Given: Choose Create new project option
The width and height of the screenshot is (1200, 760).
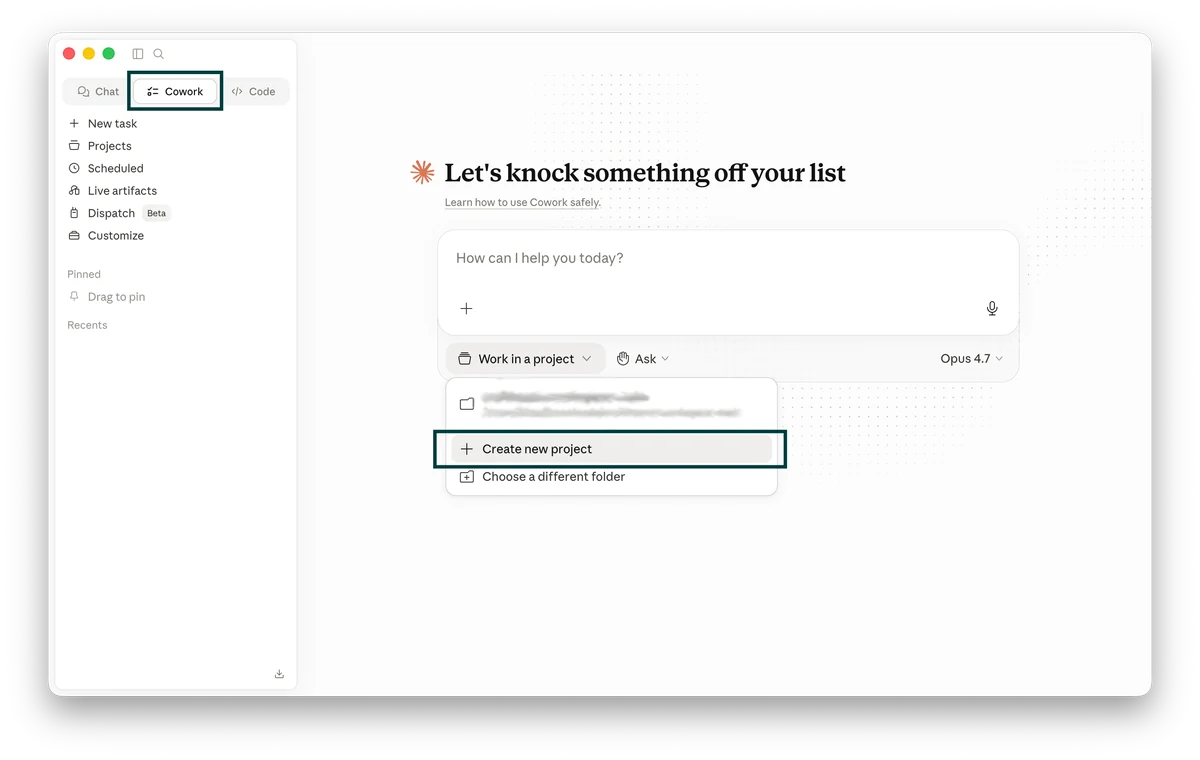Looking at the screenshot, I should click(x=611, y=449).
